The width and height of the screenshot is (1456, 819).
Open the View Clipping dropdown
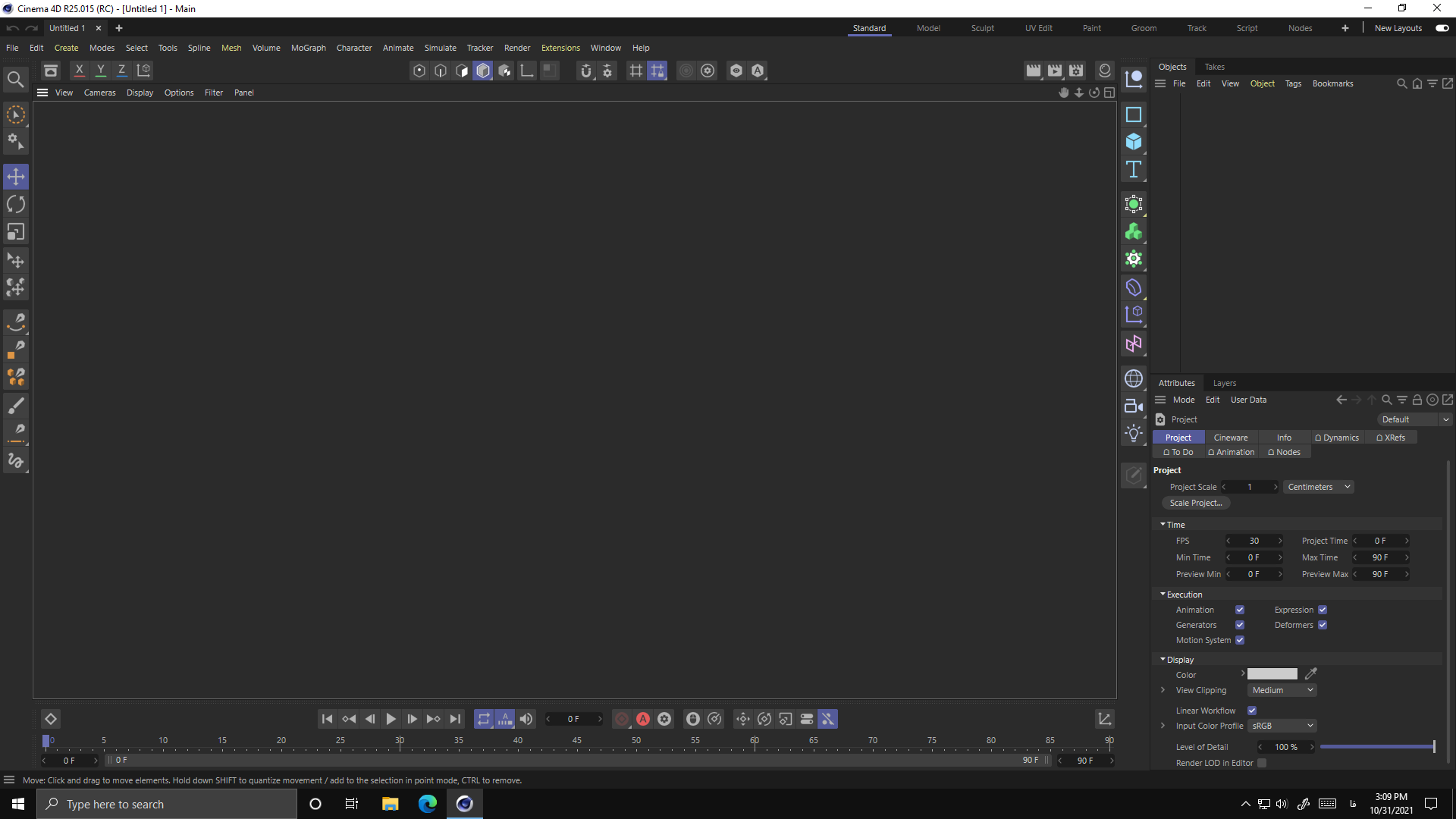[1283, 690]
